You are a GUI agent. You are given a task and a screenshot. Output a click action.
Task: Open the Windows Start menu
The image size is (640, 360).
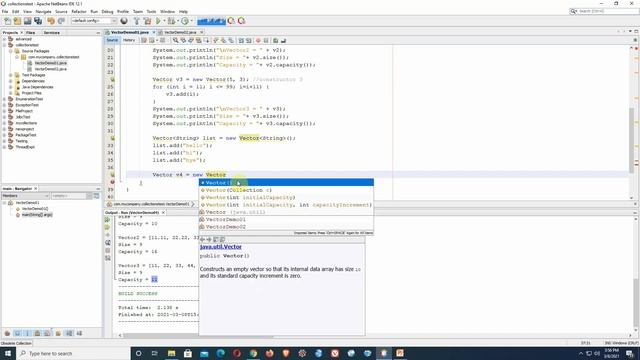tap(8, 353)
